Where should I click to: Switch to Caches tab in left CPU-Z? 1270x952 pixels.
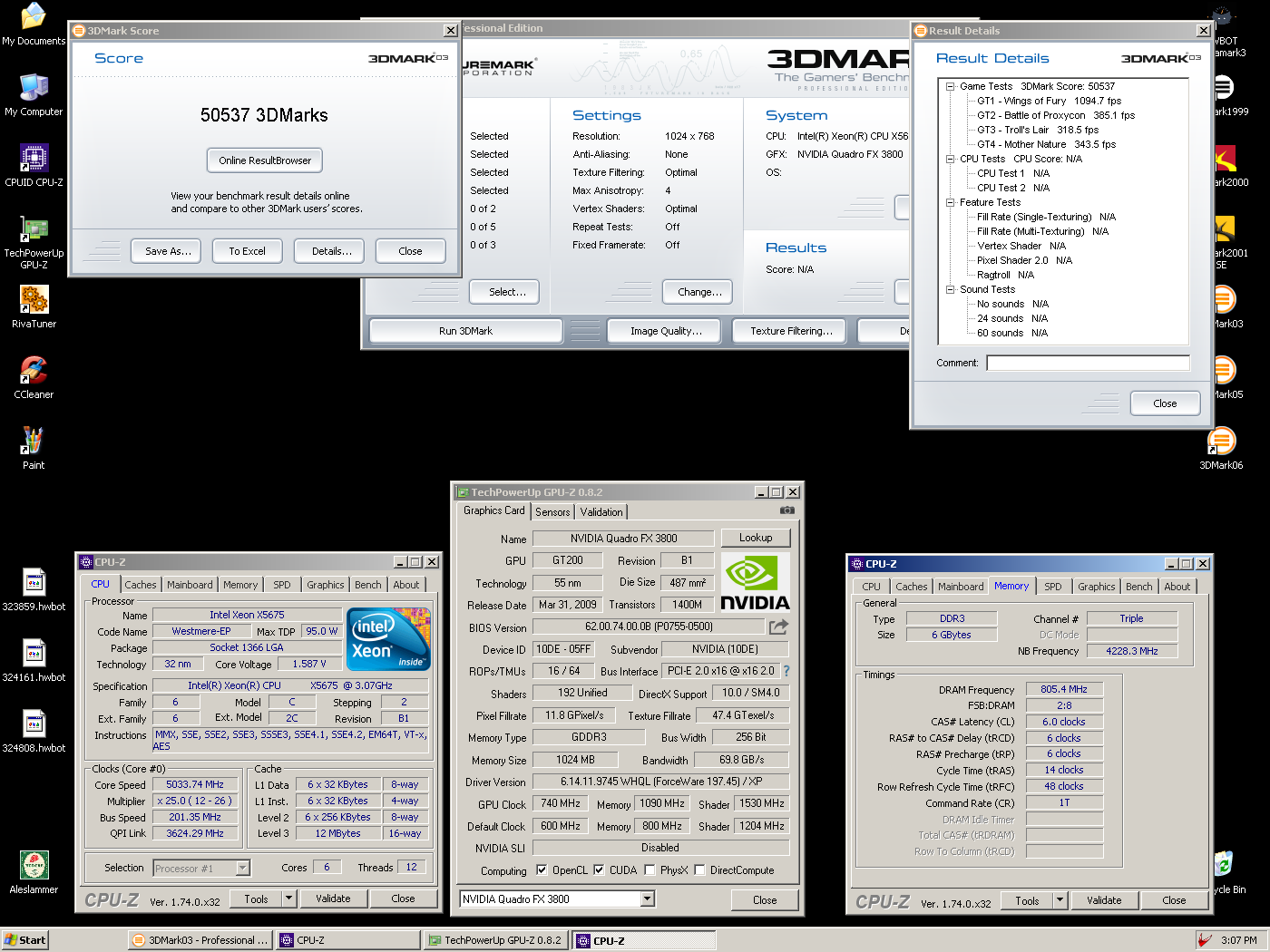click(141, 585)
